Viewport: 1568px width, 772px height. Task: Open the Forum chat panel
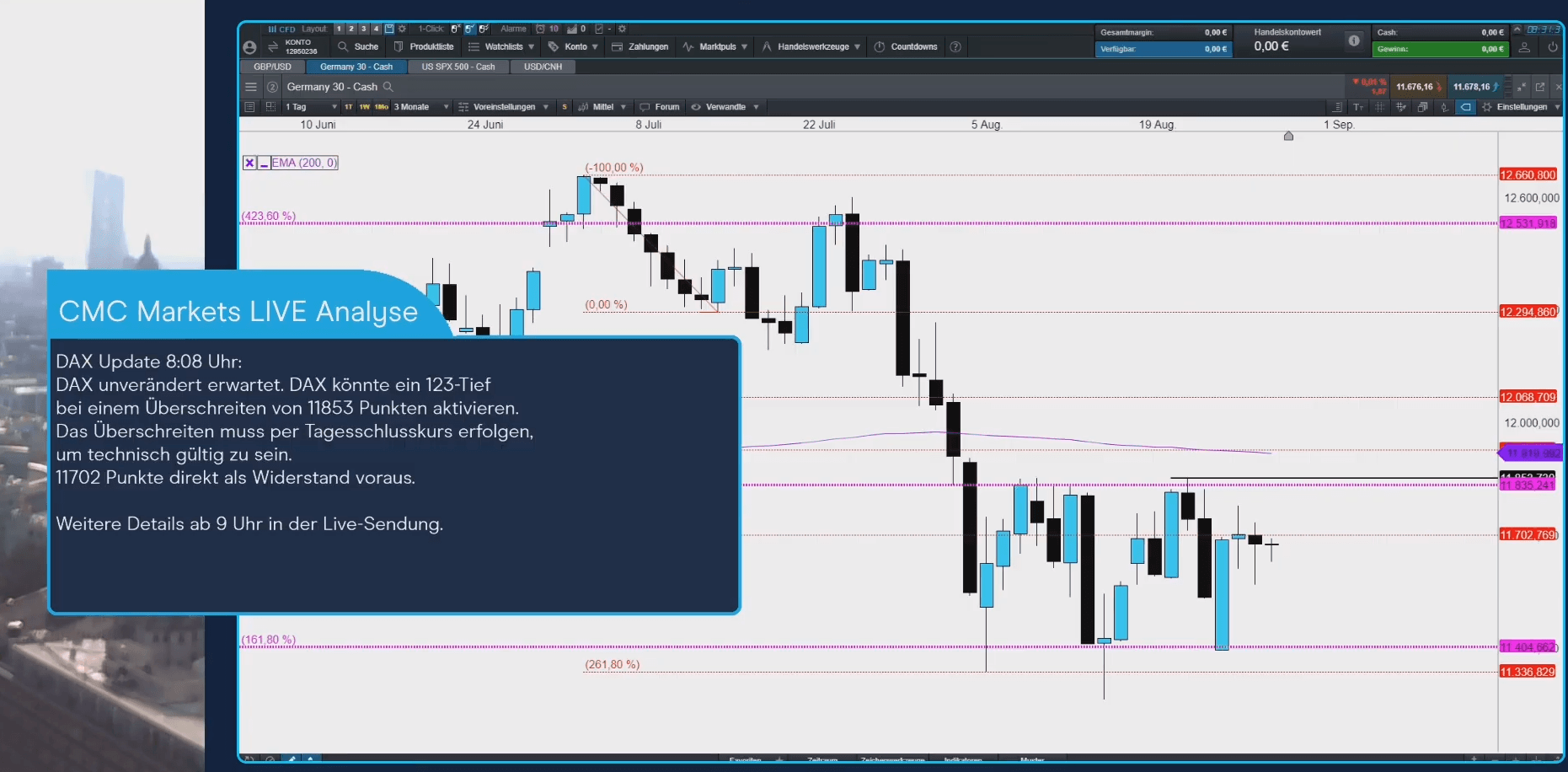[x=659, y=107]
